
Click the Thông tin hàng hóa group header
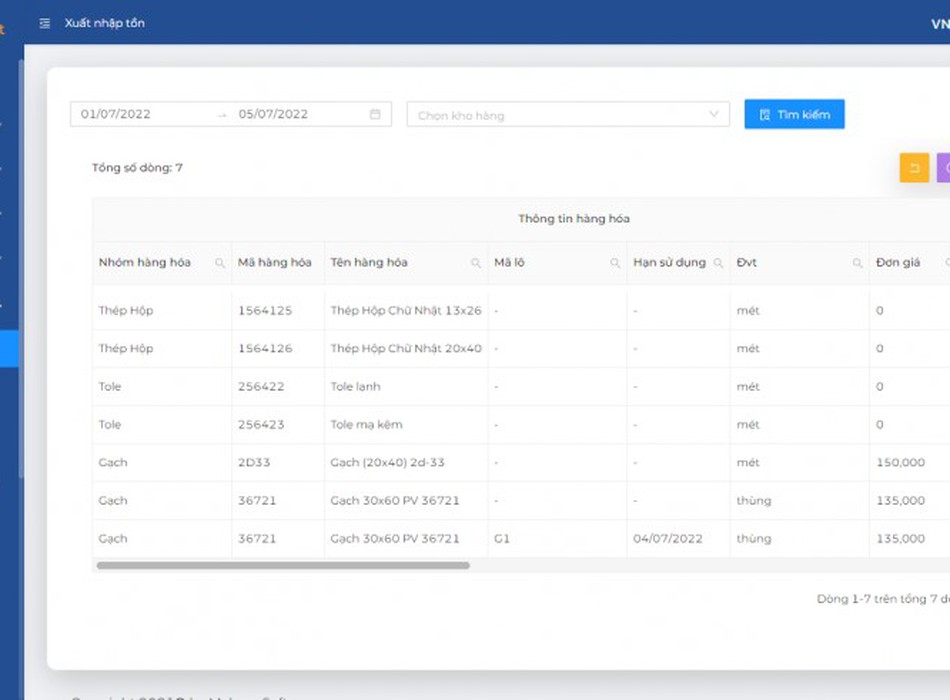pyautogui.click(x=574, y=219)
